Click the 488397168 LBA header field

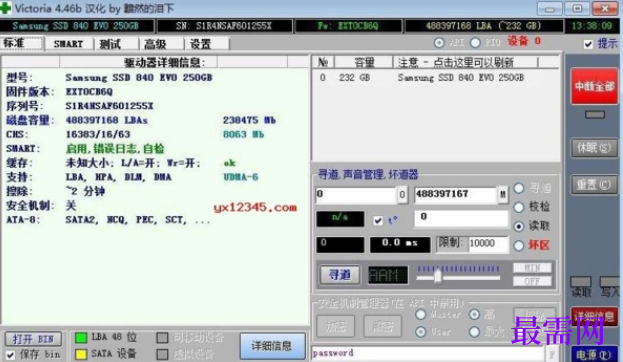click(x=484, y=26)
